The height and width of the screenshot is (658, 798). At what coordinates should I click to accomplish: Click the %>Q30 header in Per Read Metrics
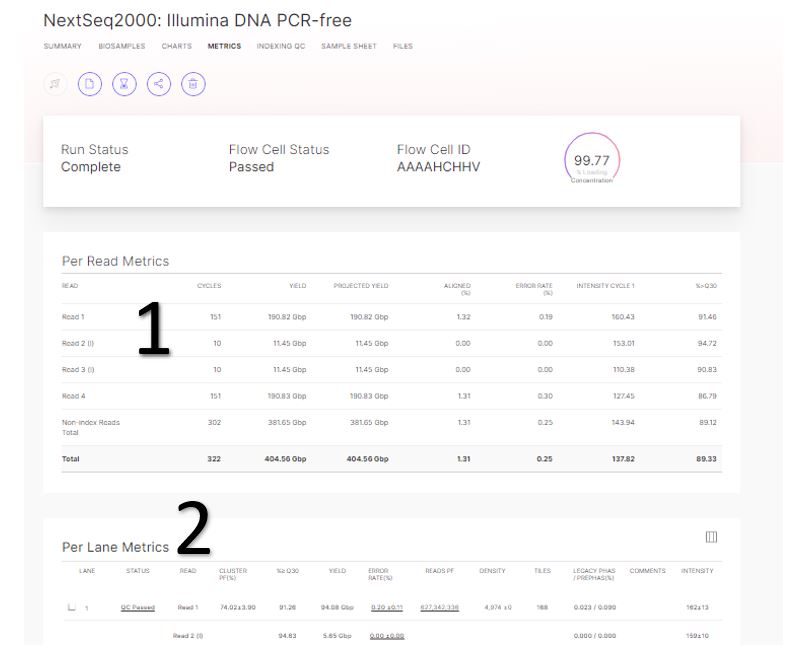point(706,285)
